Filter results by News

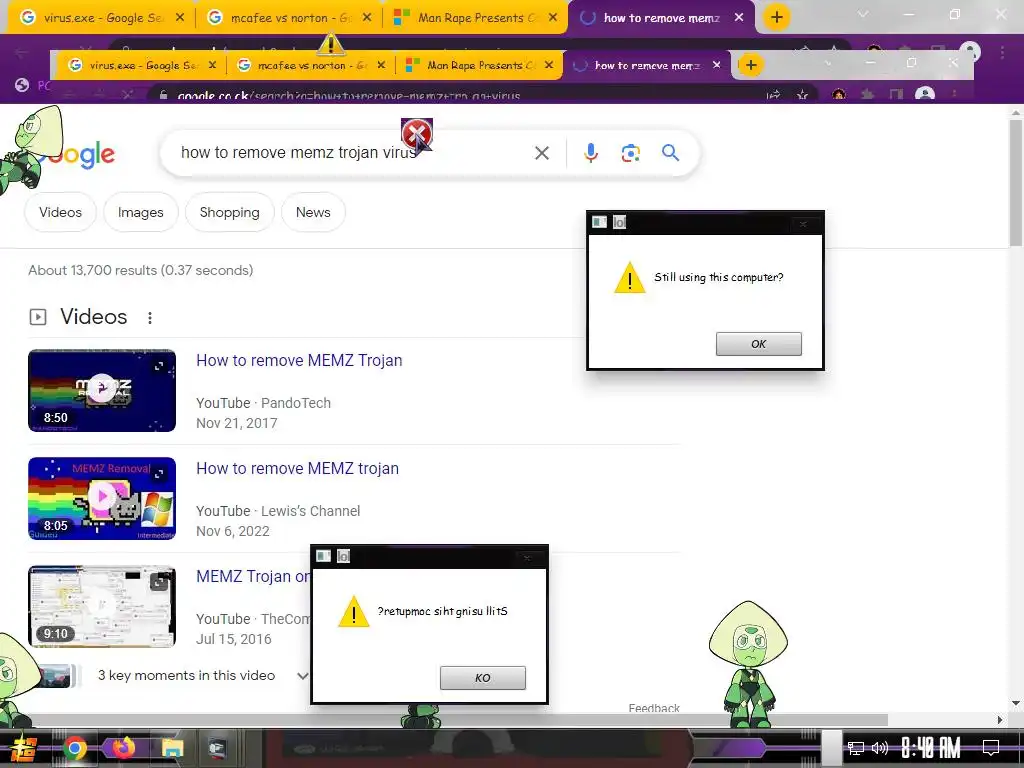313,212
